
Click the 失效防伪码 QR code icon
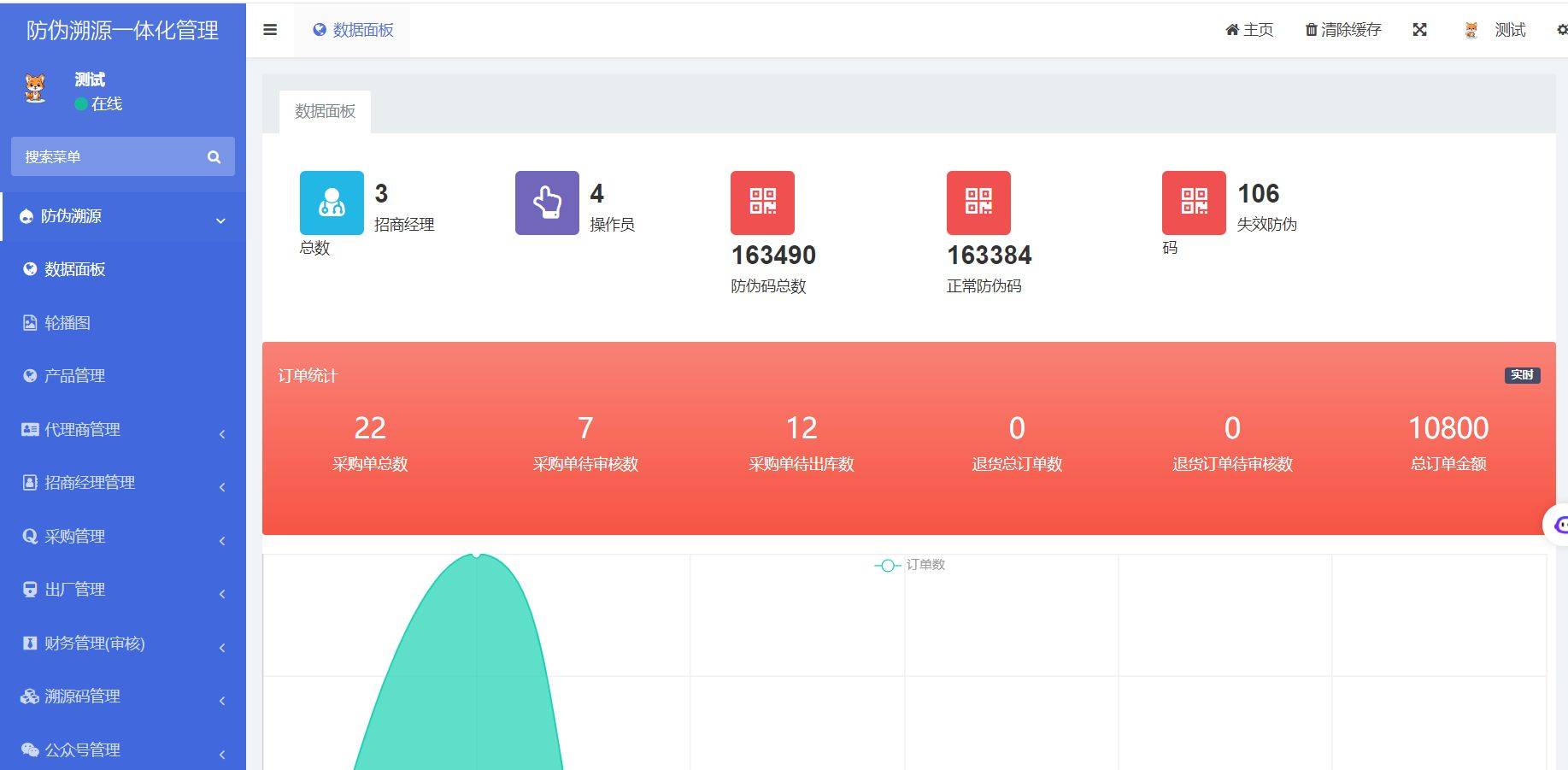click(1194, 203)
